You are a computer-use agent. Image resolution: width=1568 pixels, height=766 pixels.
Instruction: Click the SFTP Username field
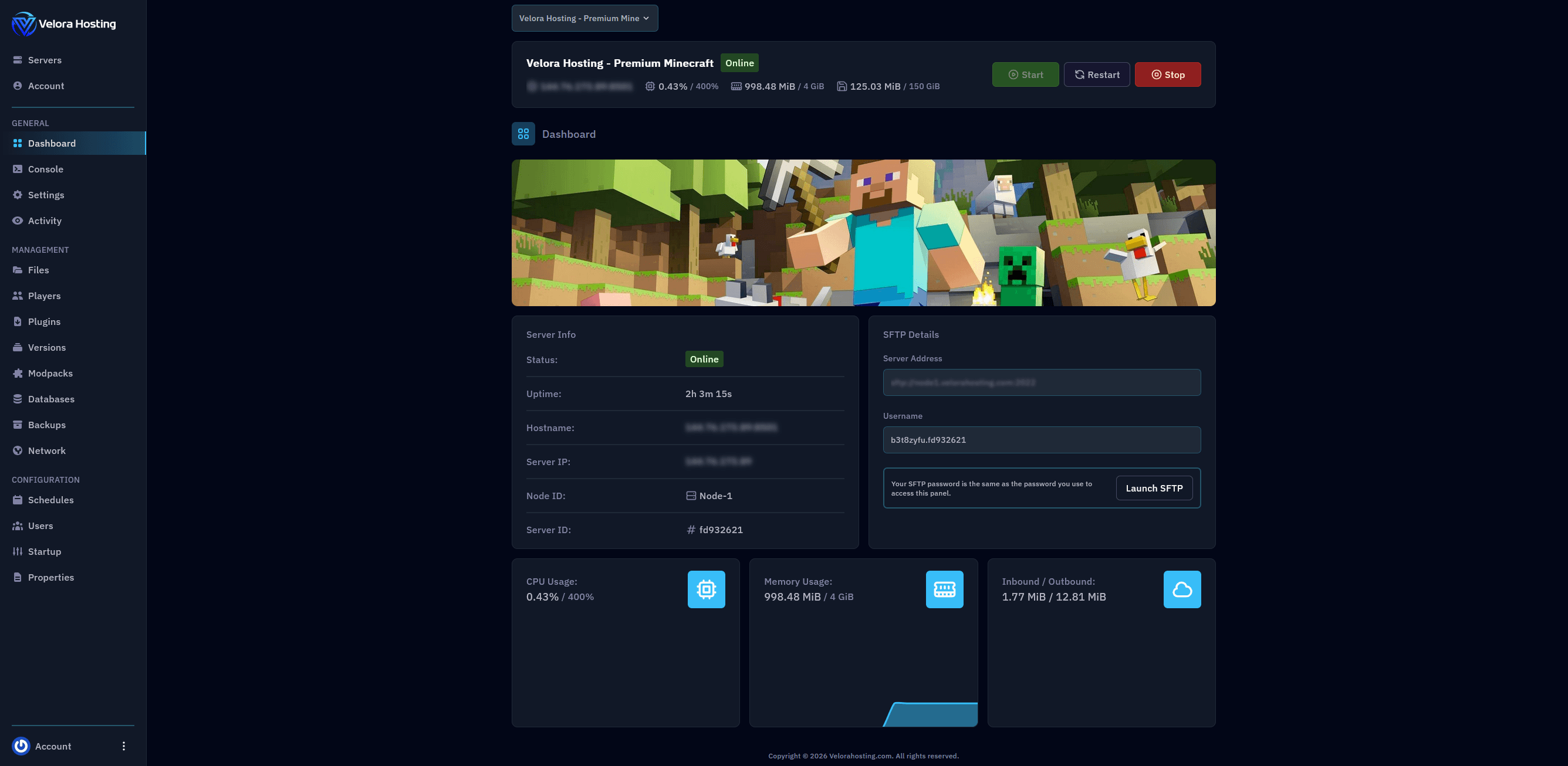1041,440
